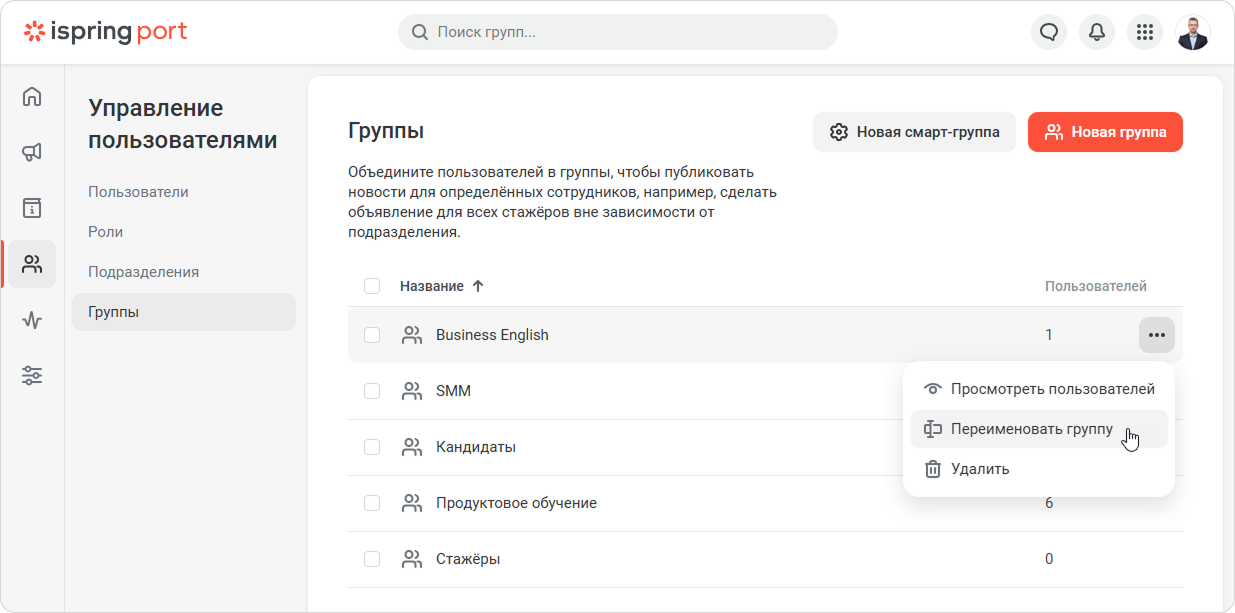The height and width of the screenshot is (613, 1235).
Task: Click the trash icon in context menu
Action: [x=933, y=469]
